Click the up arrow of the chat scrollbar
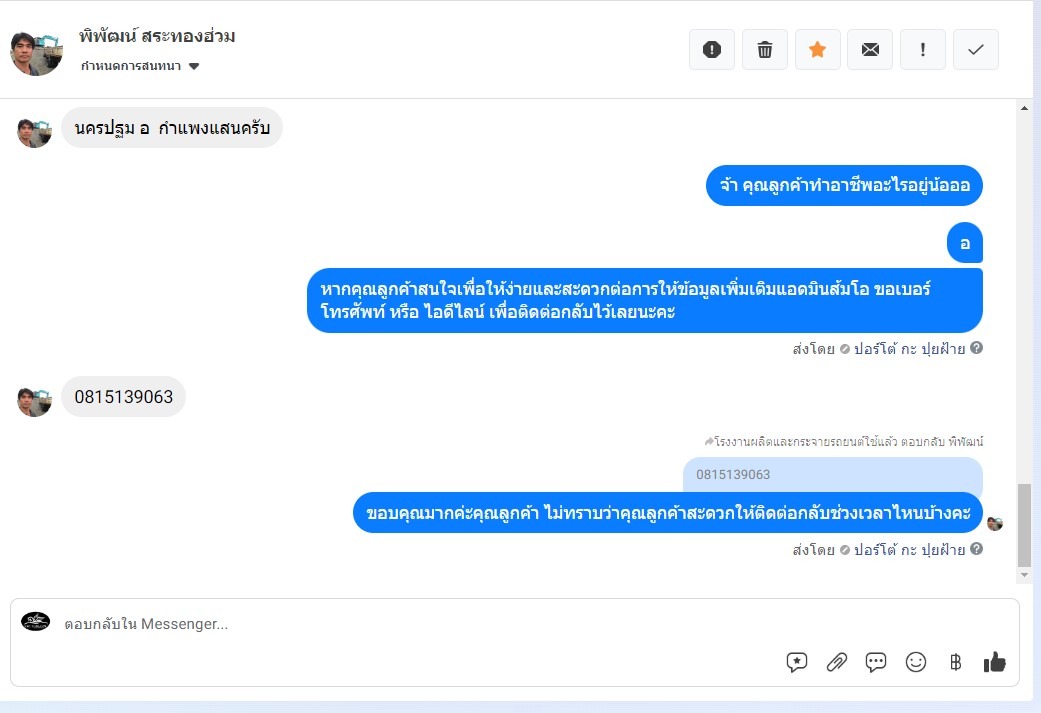1041x713 pixels. tap(1024, 107)
